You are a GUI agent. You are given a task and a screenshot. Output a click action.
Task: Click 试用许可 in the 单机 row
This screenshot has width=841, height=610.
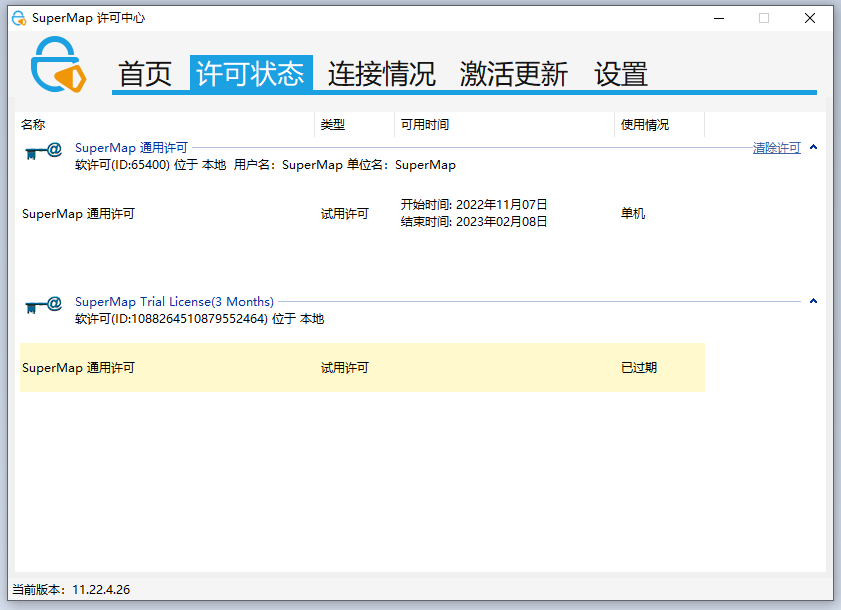(344, 214)
